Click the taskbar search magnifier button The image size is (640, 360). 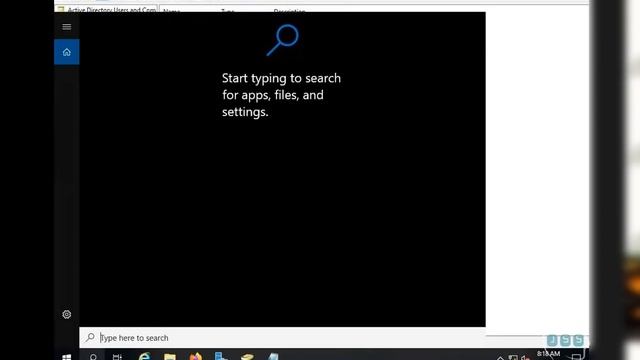coord(93,357)
